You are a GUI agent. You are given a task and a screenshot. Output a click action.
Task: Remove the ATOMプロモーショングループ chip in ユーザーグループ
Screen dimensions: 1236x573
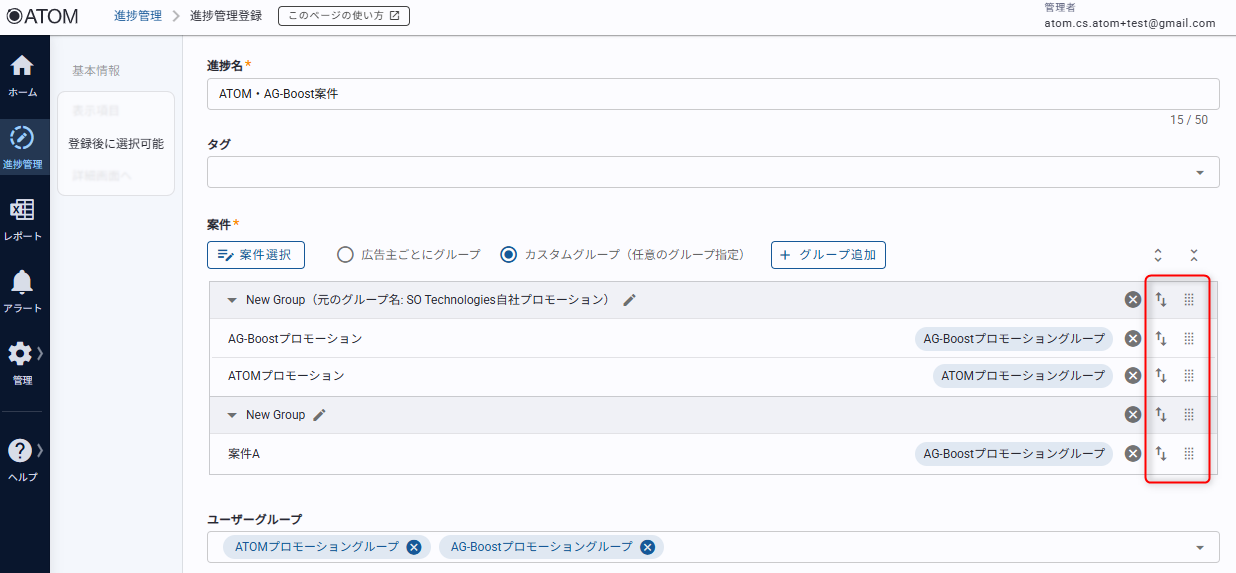tap(413, 547)
